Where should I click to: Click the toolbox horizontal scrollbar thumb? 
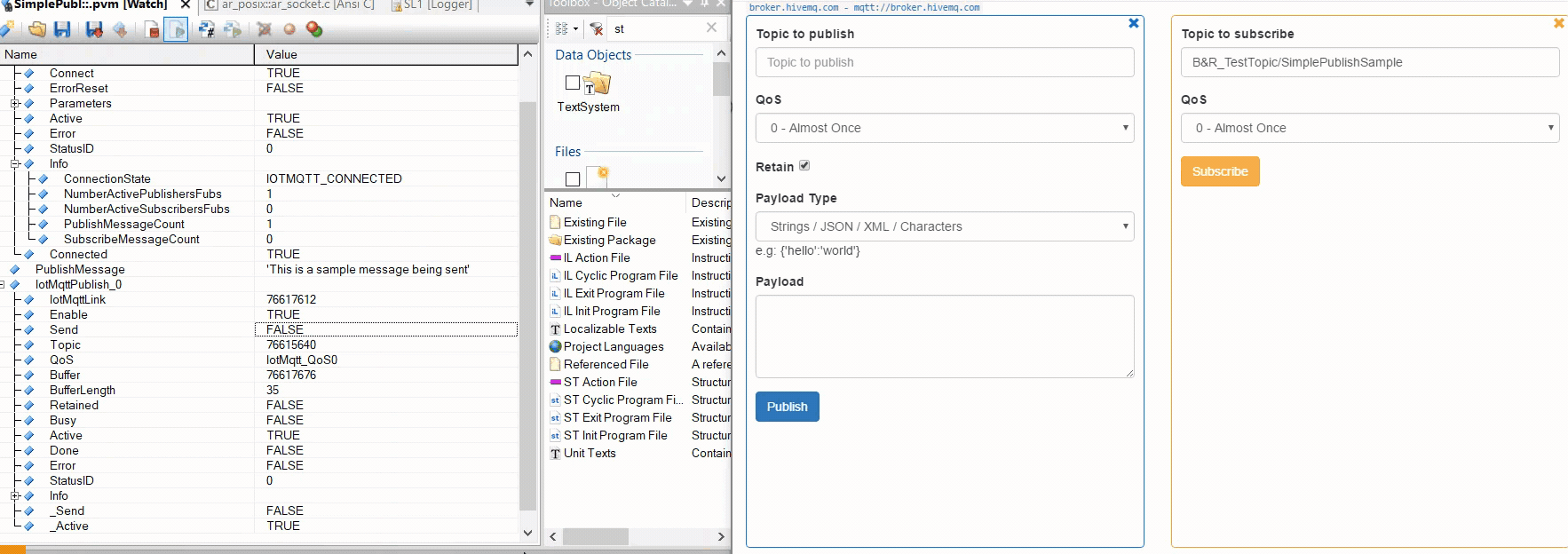[595, 536]
